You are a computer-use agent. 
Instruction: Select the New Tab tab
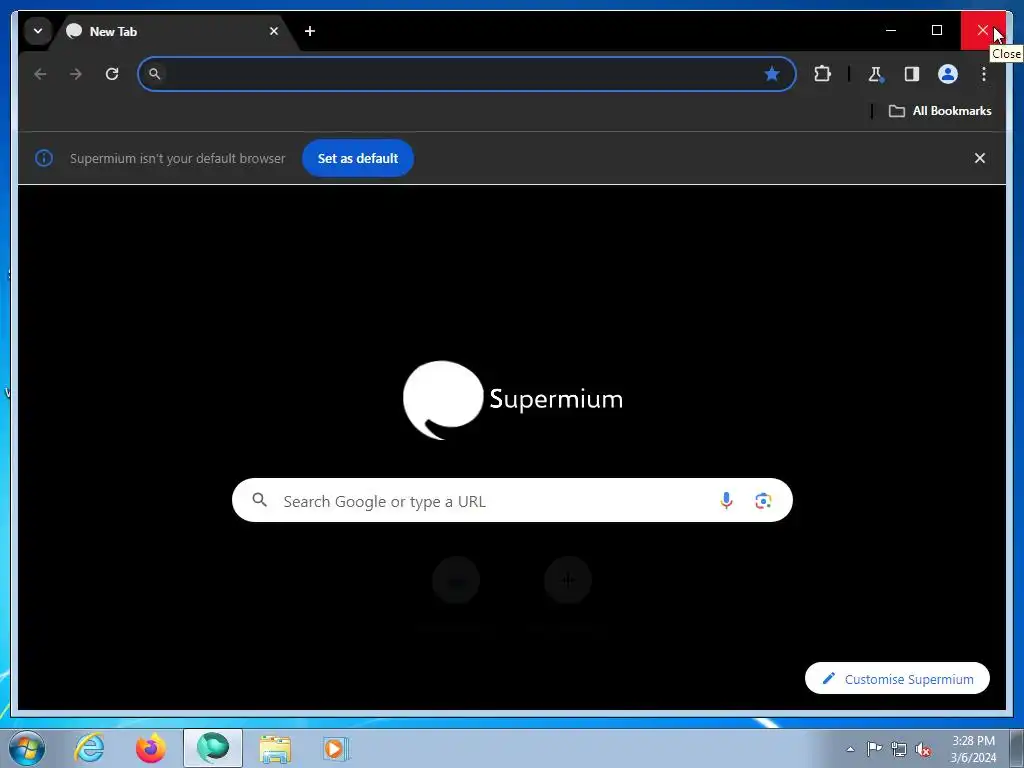click(x=174, y=31)
